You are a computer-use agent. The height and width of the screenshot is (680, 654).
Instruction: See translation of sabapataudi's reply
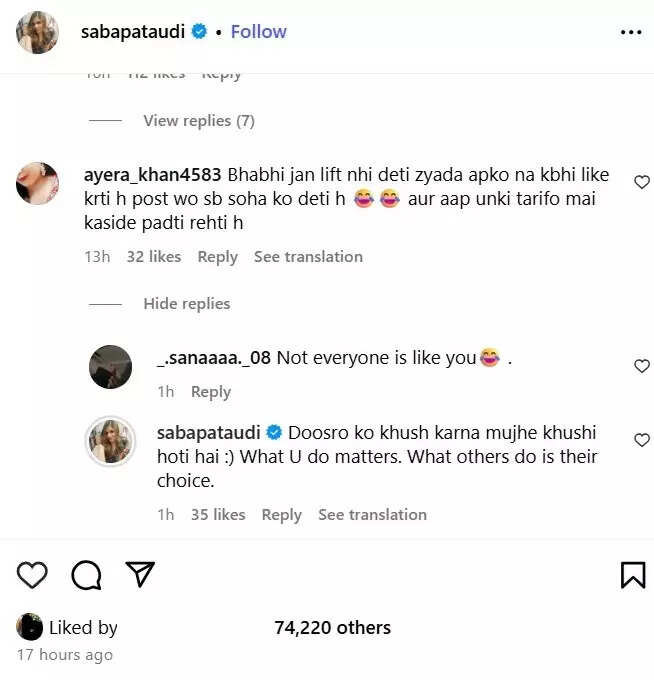tap(372, 515)
